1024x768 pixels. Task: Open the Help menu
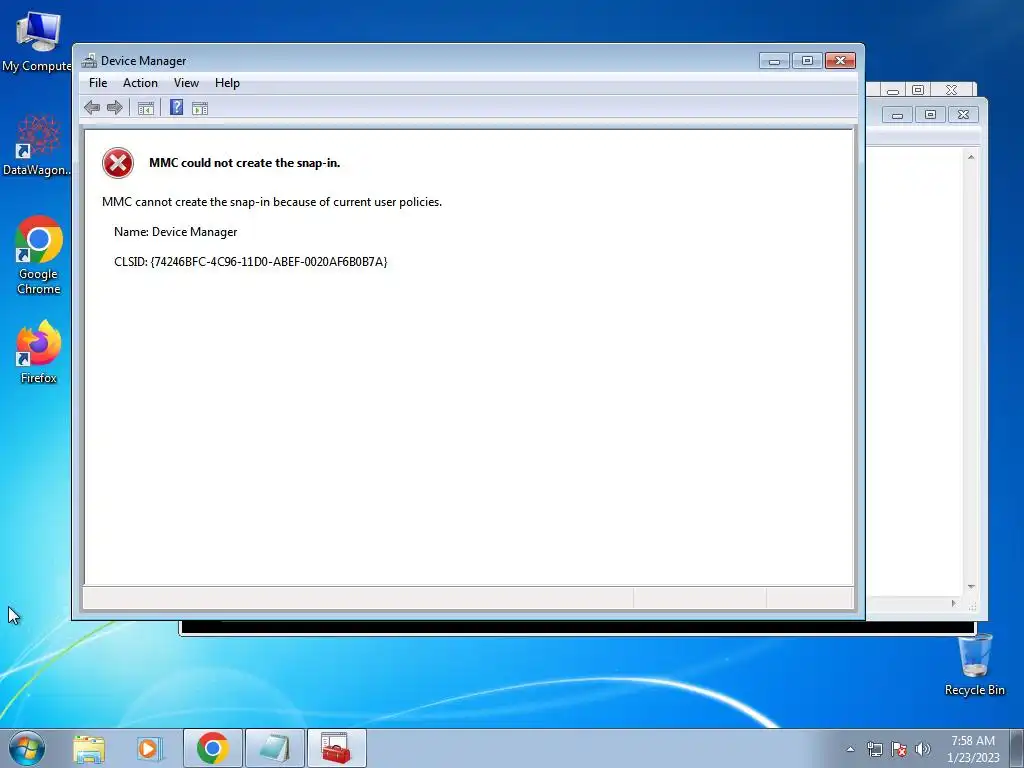coord(227,83)
